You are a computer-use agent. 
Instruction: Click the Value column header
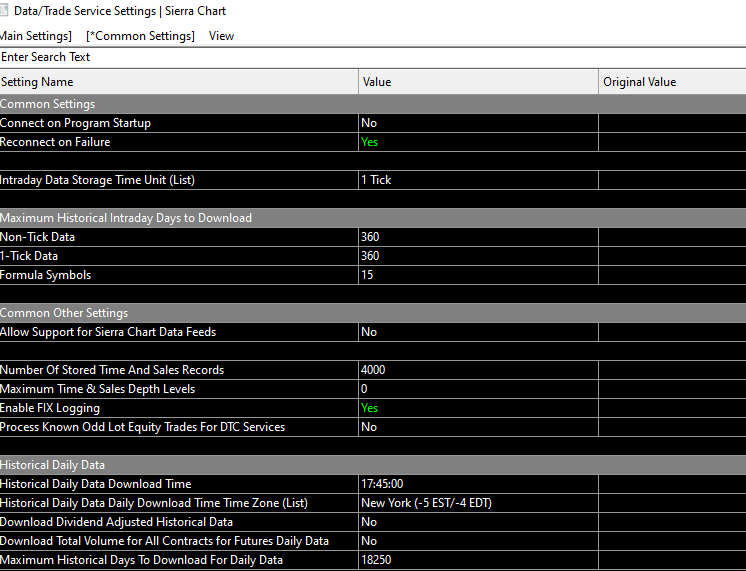click(x=478, y=82)
